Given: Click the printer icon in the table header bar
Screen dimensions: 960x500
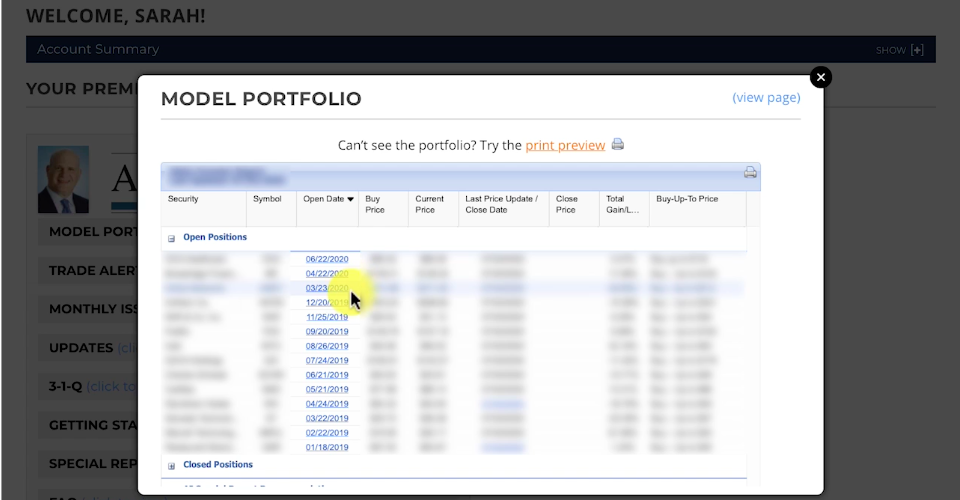Looking at the screenshot, I should 750,173.
